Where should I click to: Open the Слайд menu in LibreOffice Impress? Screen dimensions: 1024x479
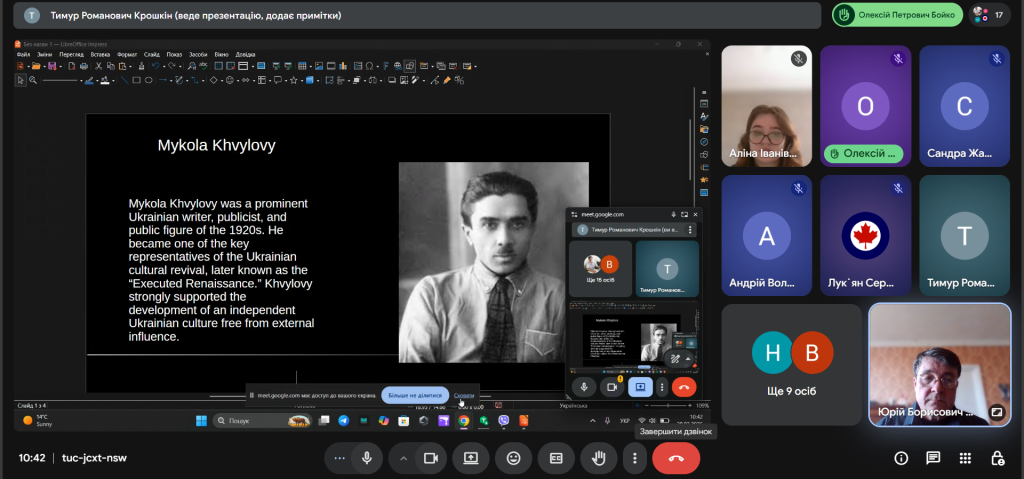click(151, 54)
